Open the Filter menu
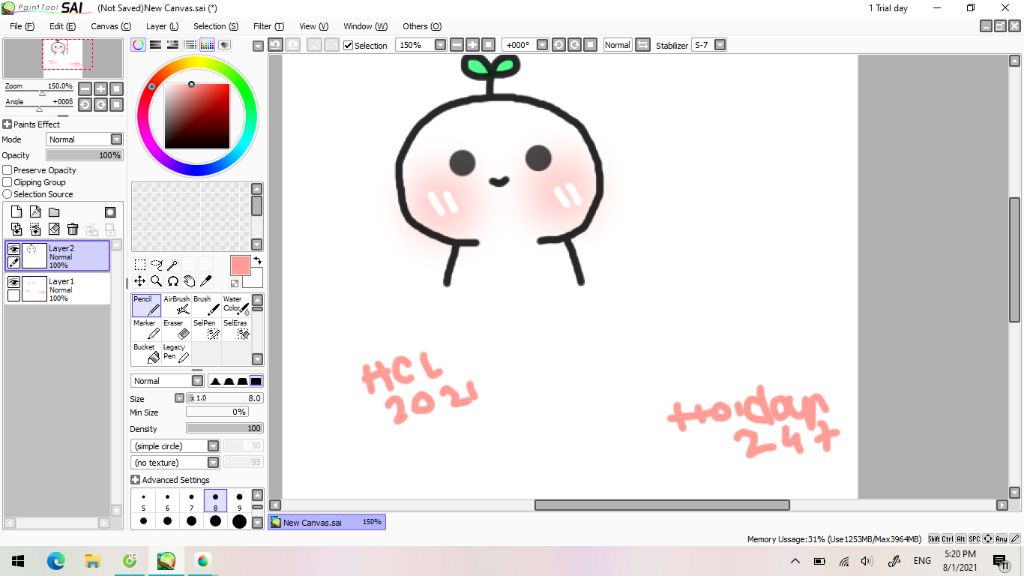Viewport: 1024px width, 576px height. (x=268, y=26)
